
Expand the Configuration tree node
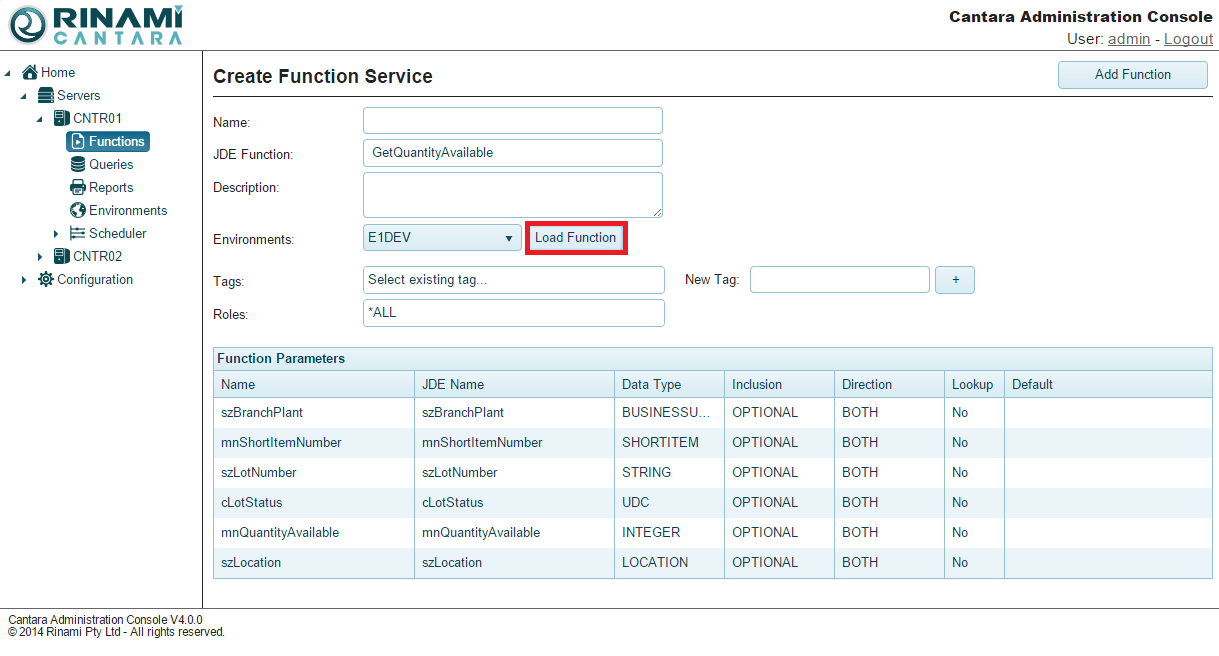tap(25, 280)
